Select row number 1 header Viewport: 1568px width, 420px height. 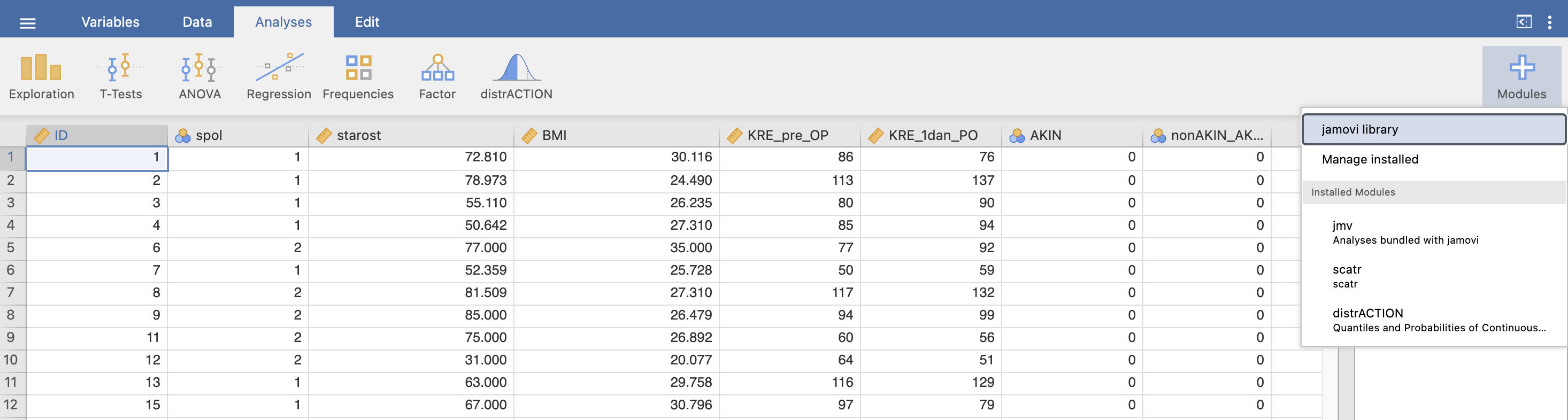point(13,158)
